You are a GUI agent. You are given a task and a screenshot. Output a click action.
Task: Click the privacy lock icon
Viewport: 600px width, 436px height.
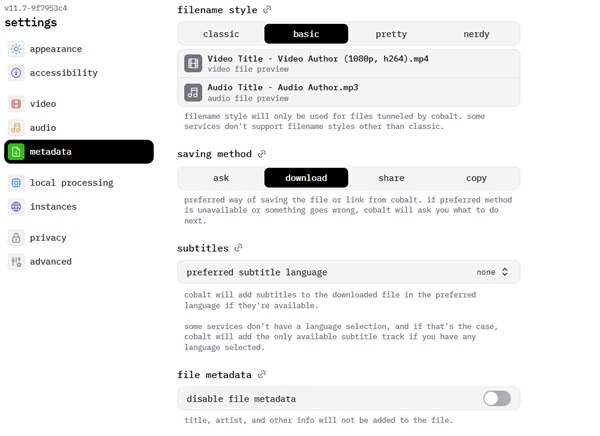[x=16, y=238]
